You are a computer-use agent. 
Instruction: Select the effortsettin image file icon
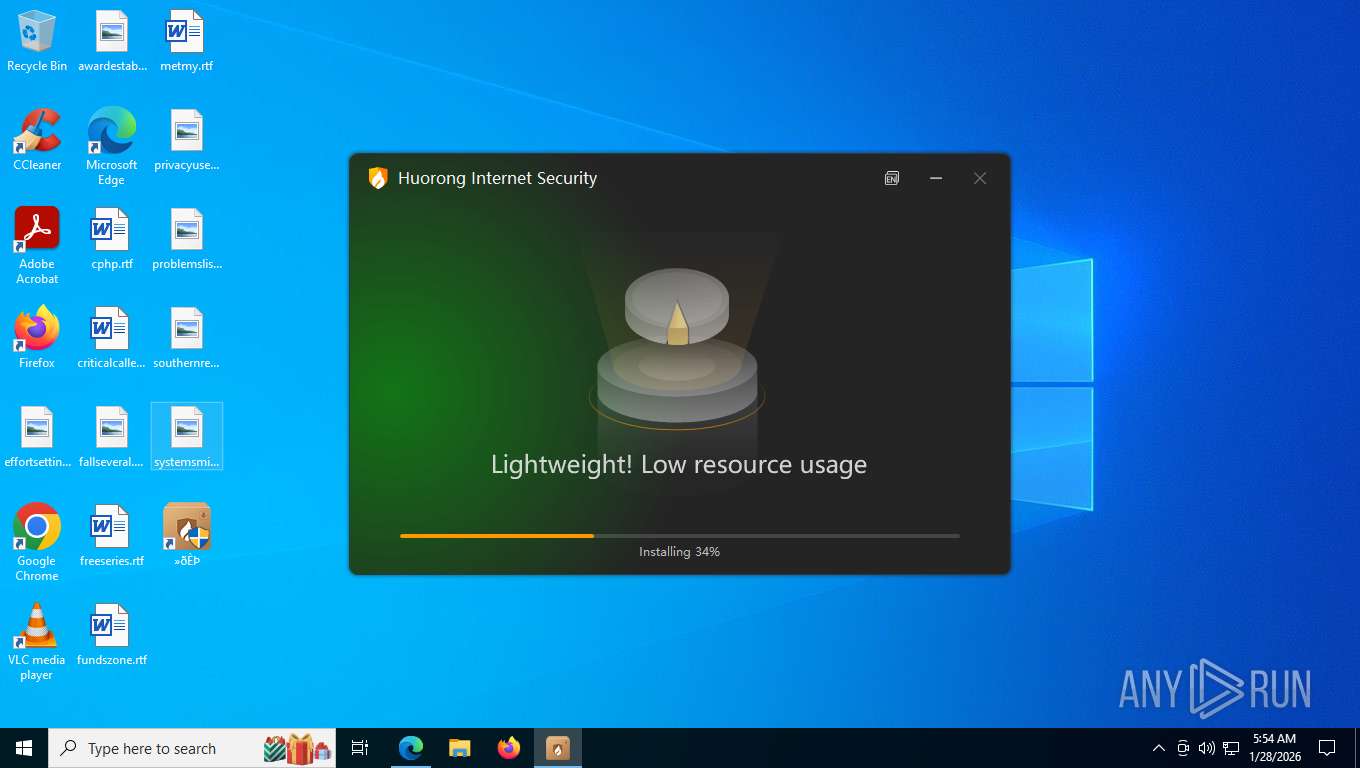pyautogui.click(x=37, y=437)
